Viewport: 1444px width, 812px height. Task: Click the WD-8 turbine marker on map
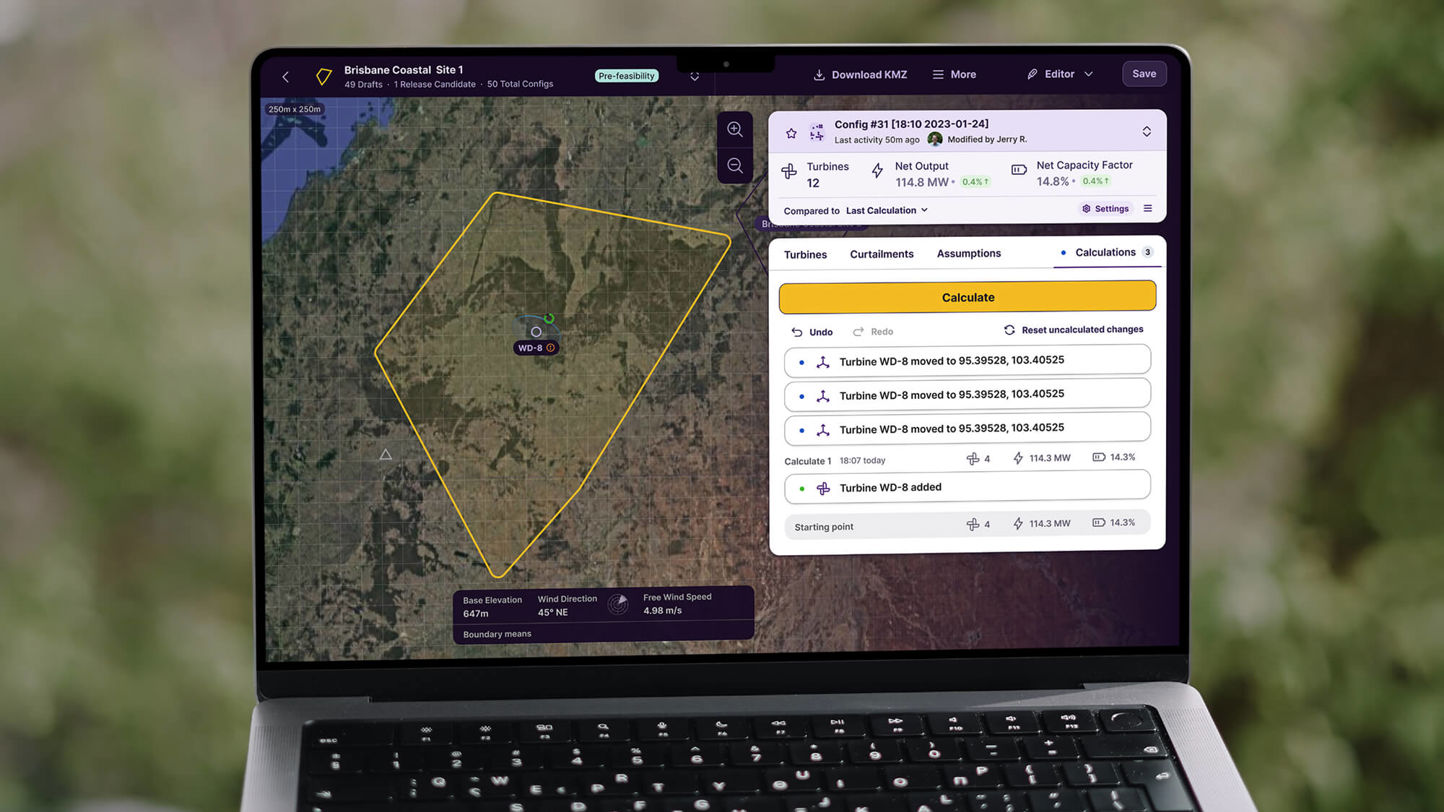[x=536, y=332]
